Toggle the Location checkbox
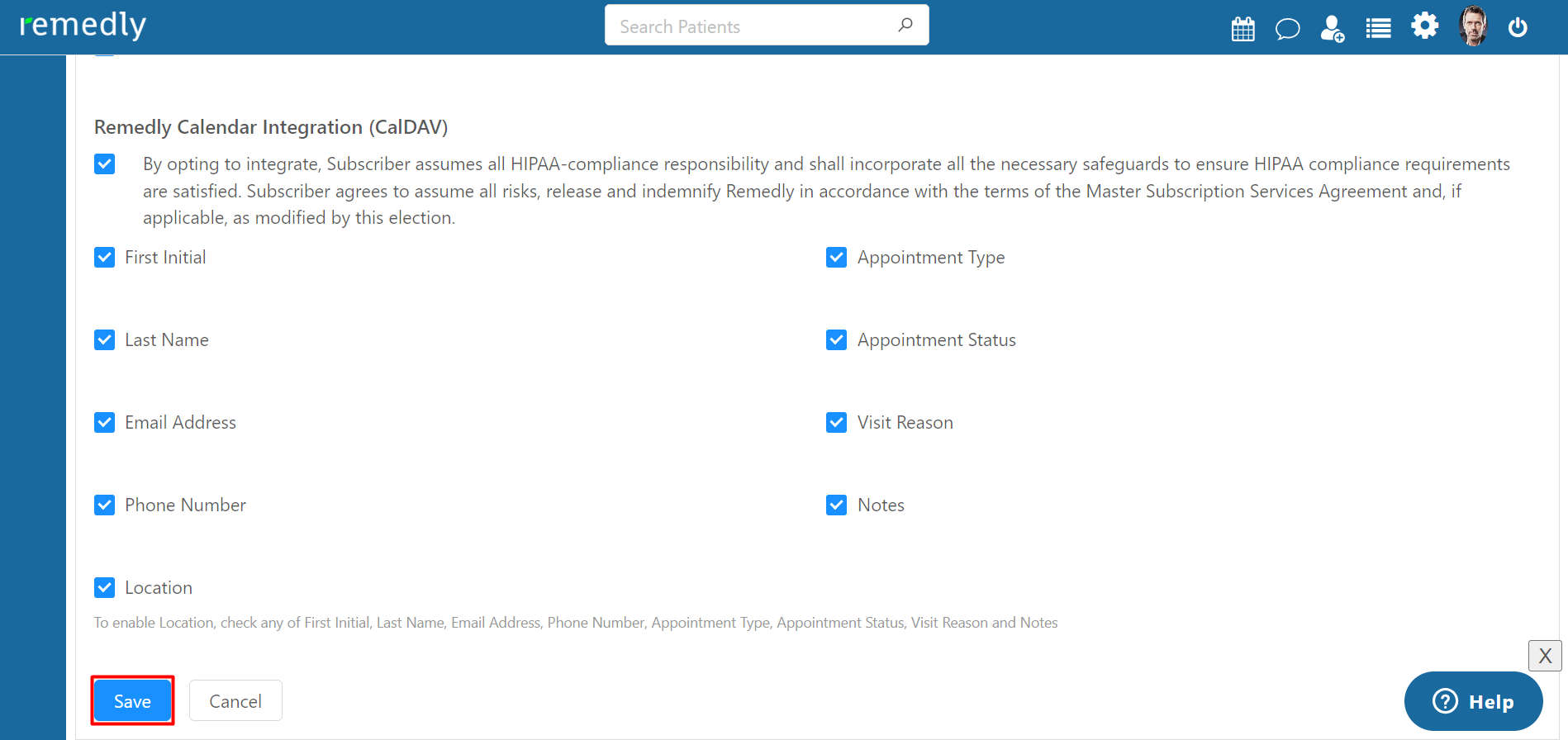The width and height of the screenshot is (1568, 740). (x=105, y=587)
